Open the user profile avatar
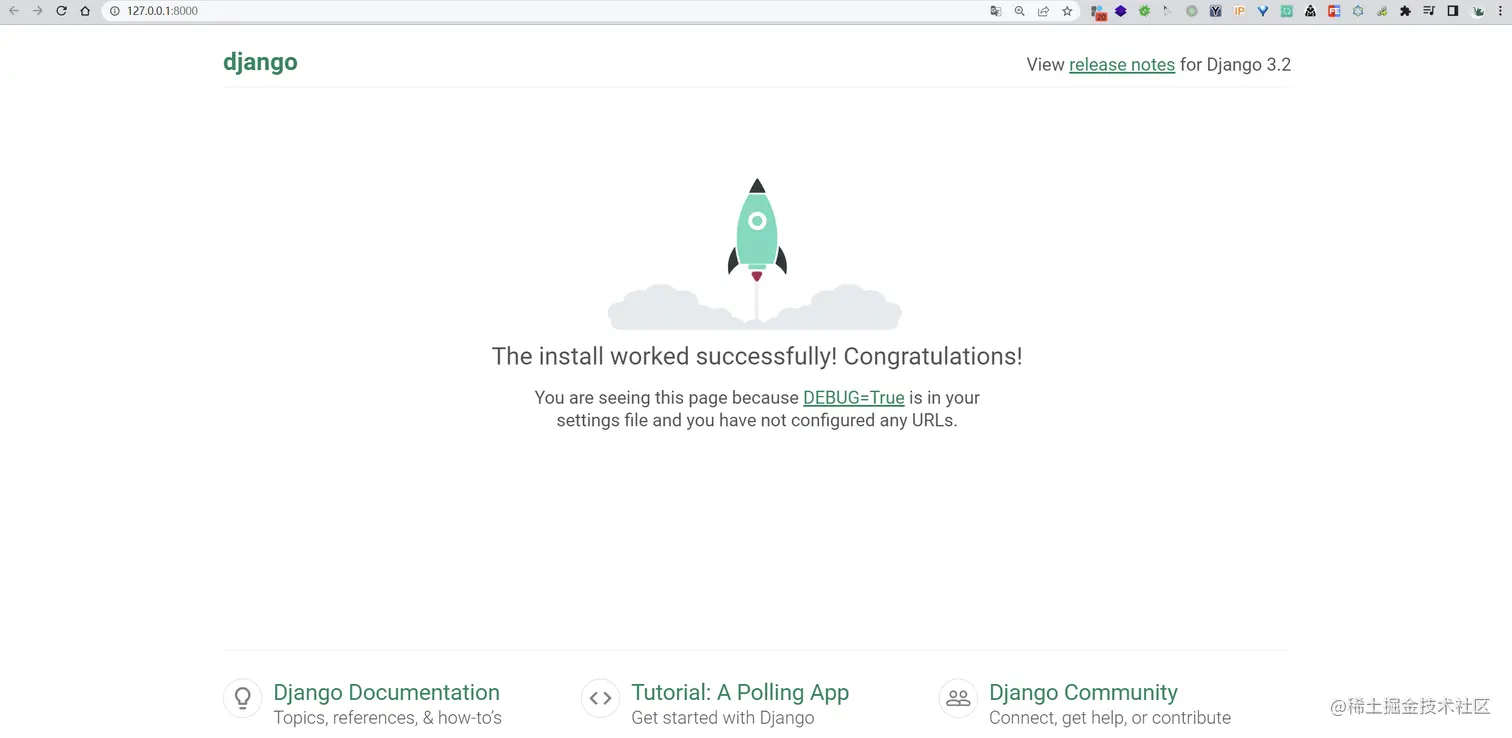The height and width of the screenshot is (738, 1512). (x=1477, y=12)
